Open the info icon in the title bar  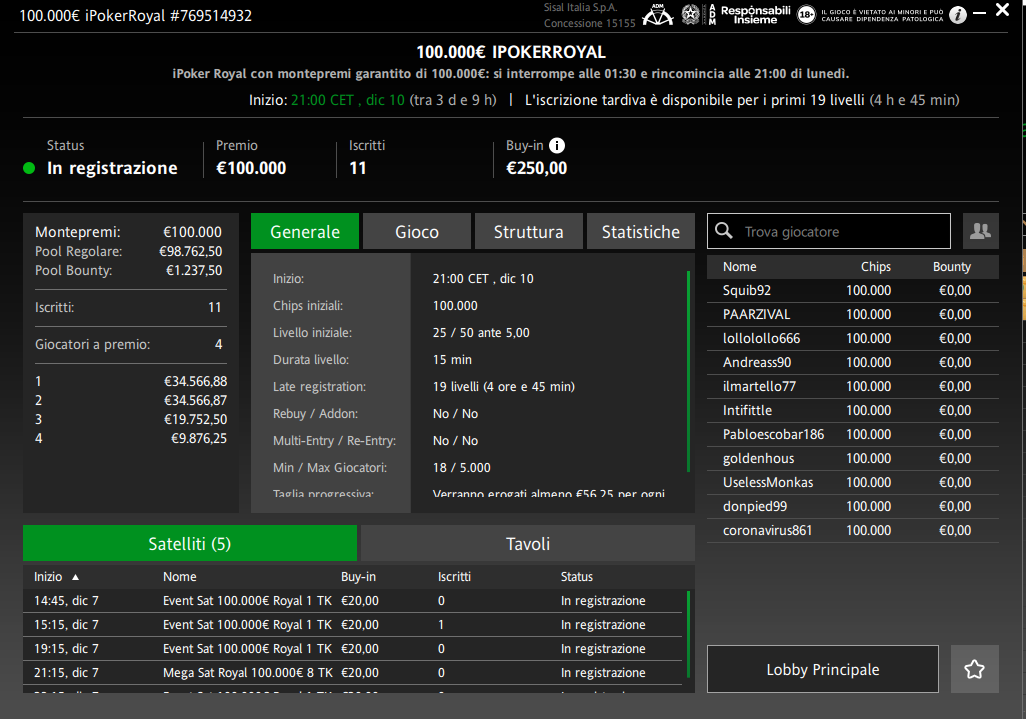click(x=958, y=15)
